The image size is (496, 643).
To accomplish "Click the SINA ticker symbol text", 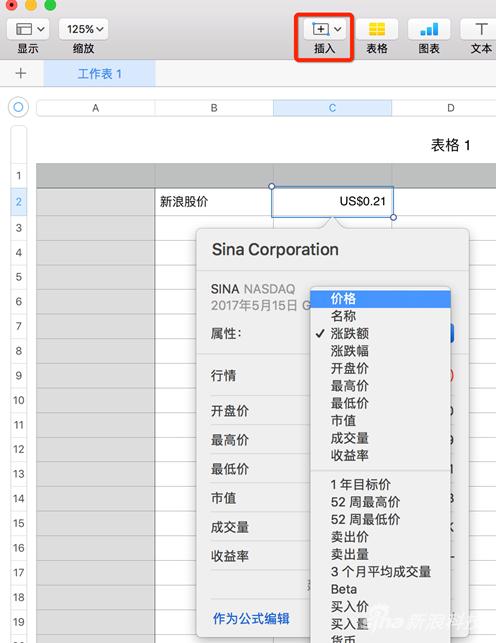I will tap(225, 289).
